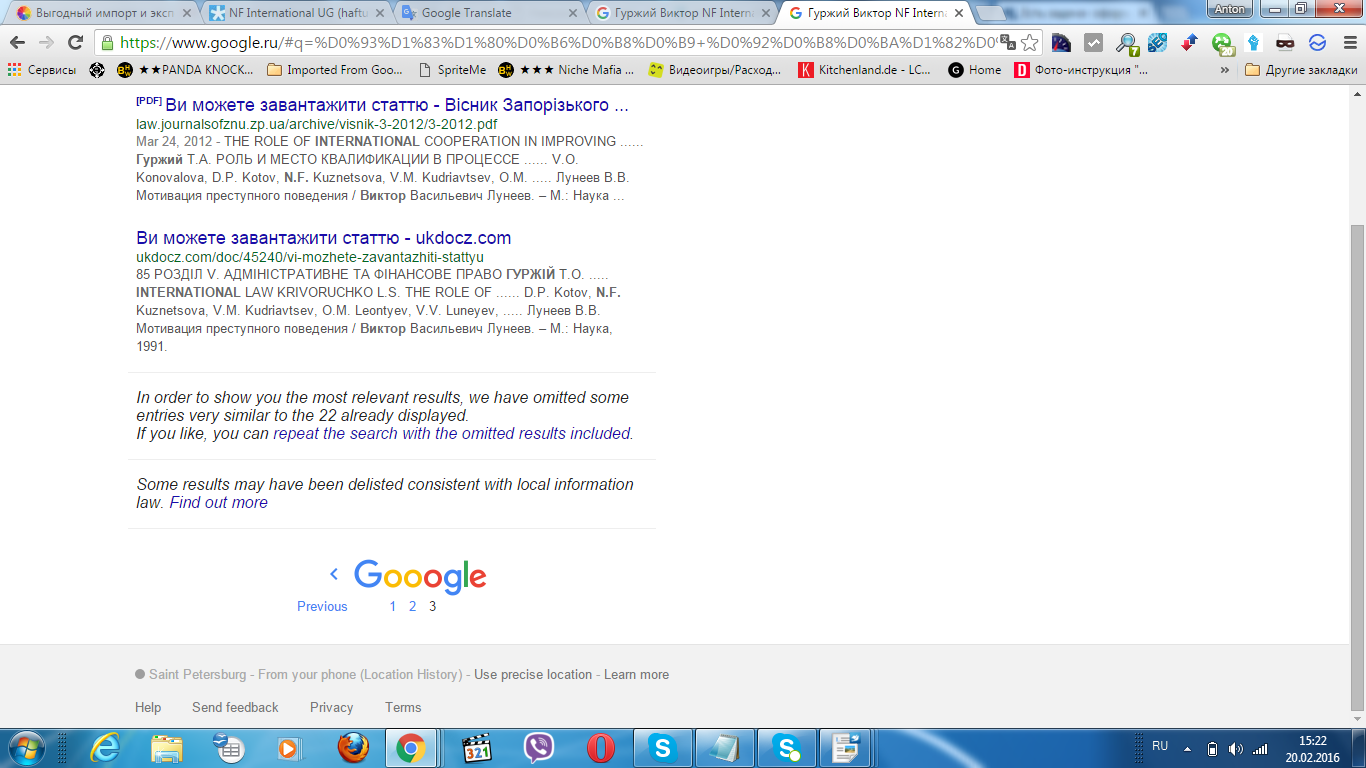
Task: Launch Internet Explorer from the taskbar
Action: (105, 748)
